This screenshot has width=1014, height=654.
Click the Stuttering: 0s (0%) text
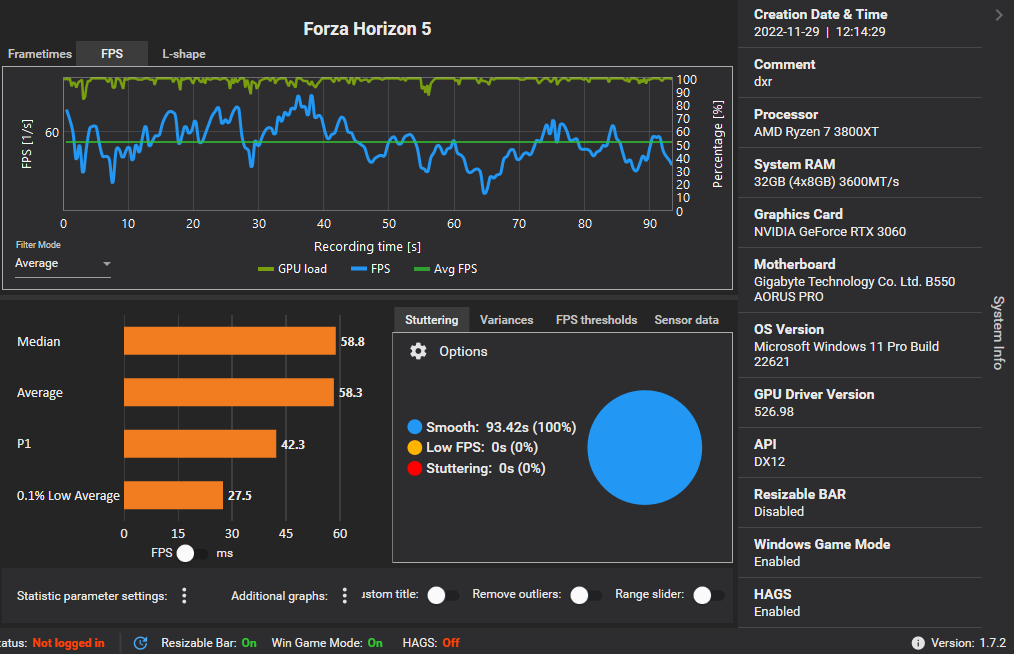(486, 468)
